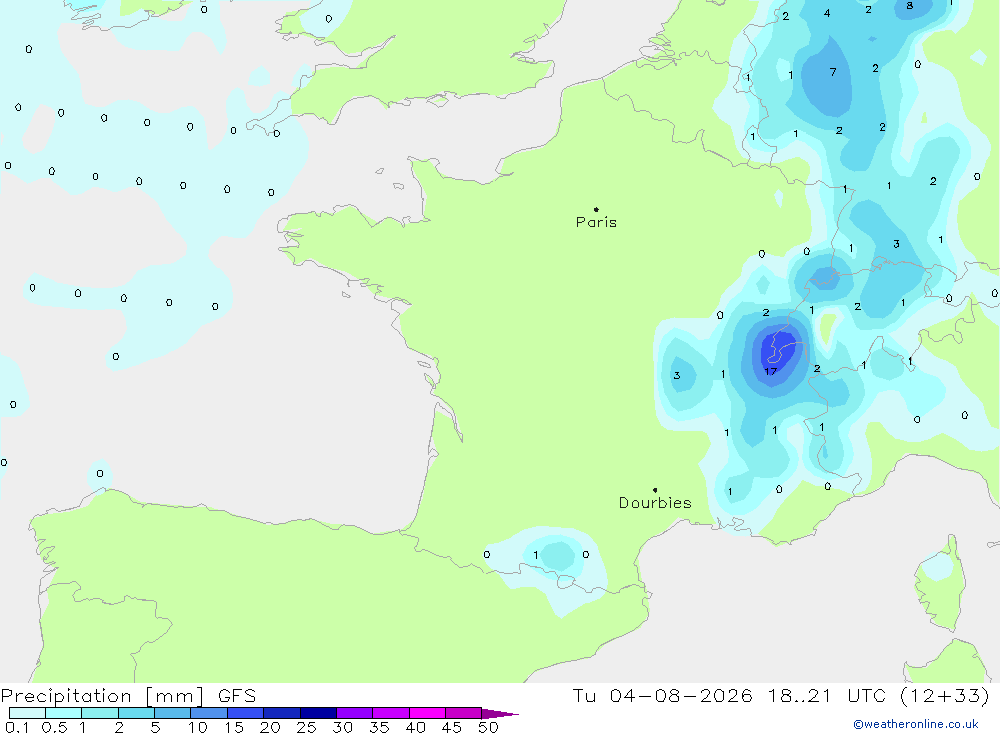Click the 4 mm precipitation value
1000x733 pixels.
pyautogui.click(x=827, y=13)
